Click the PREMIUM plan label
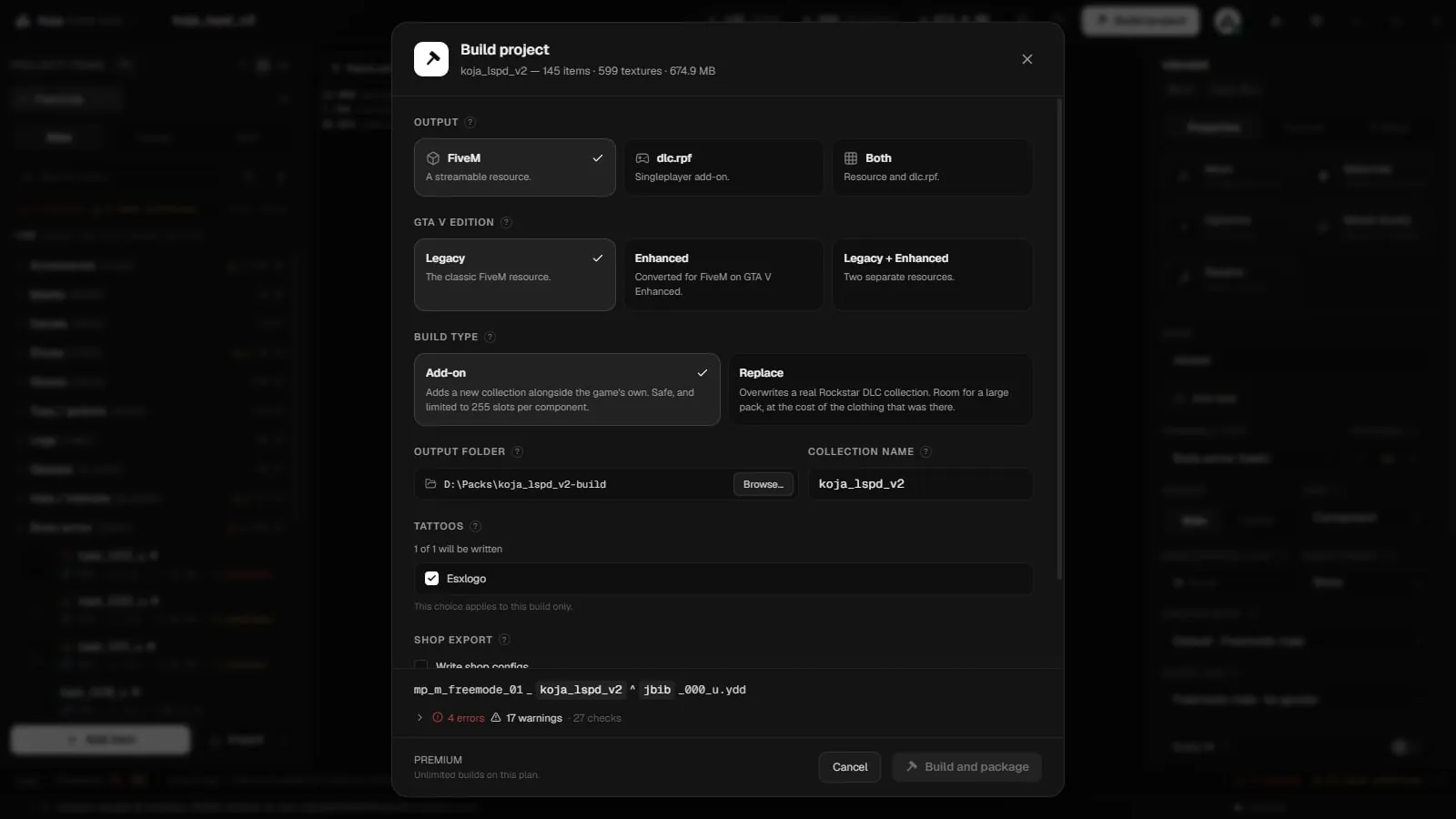This screenshot has width=1456, height=819. (438, 760)
